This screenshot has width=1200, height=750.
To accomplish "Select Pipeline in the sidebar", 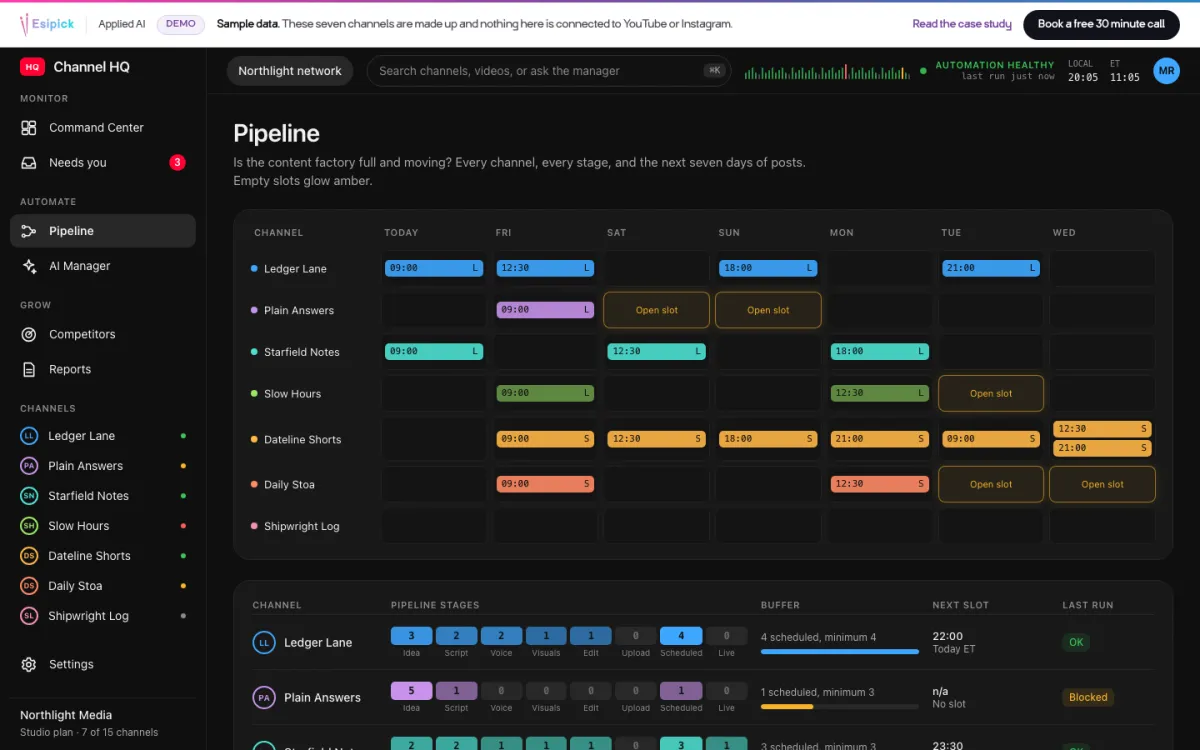I will tap(103, 231).
